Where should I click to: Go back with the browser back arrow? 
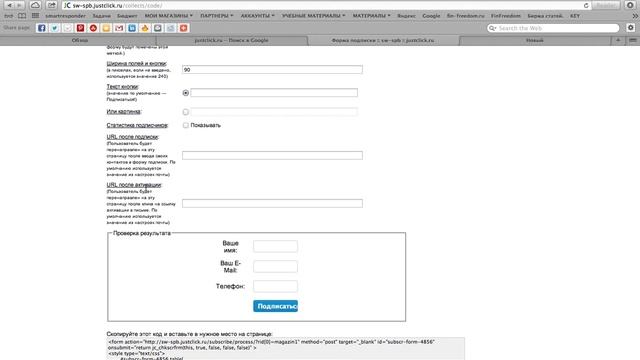(x=9, y=5)
